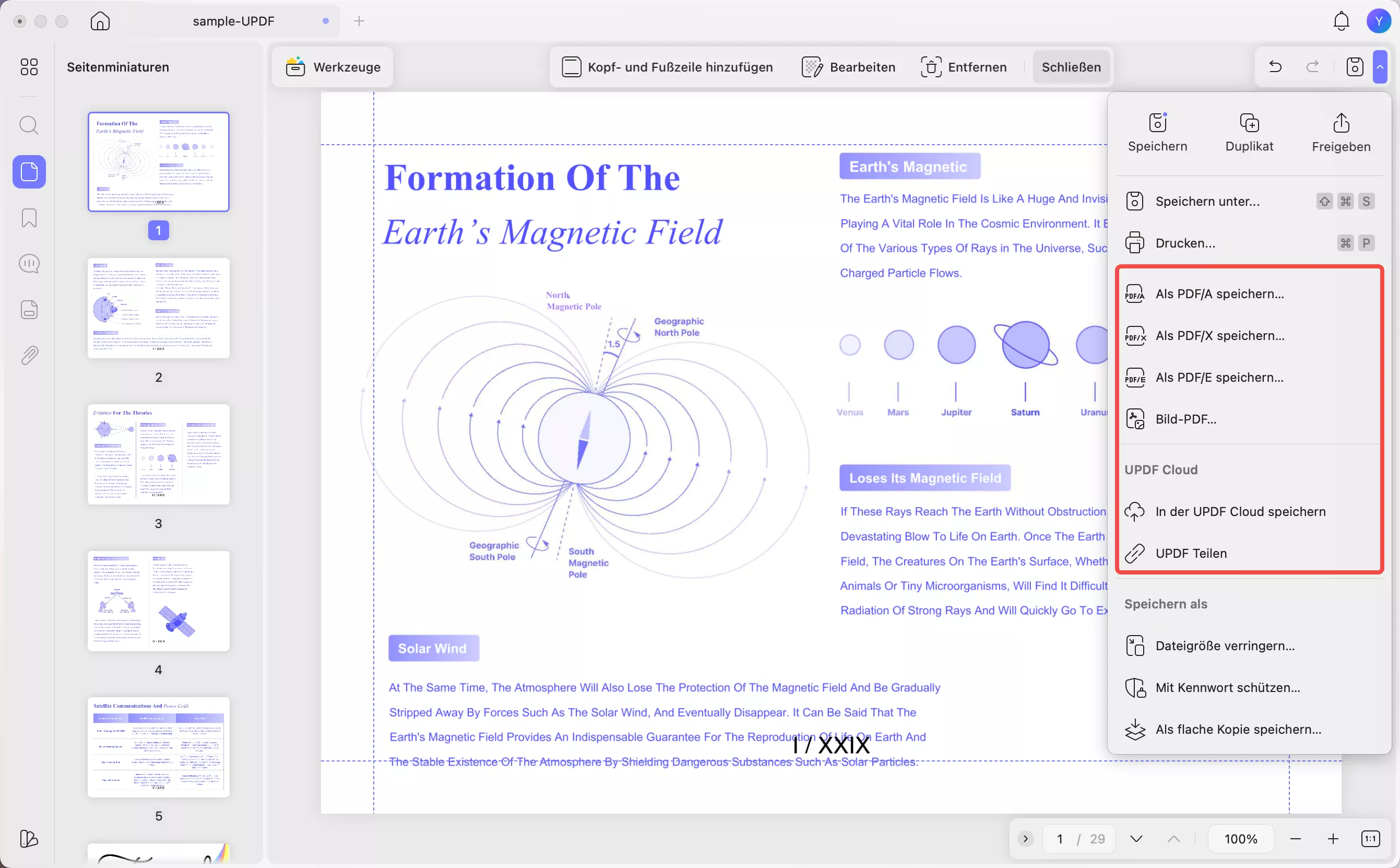Open the search panel in the sidebar
1400x868 pixels.
[x=29, y=125]
